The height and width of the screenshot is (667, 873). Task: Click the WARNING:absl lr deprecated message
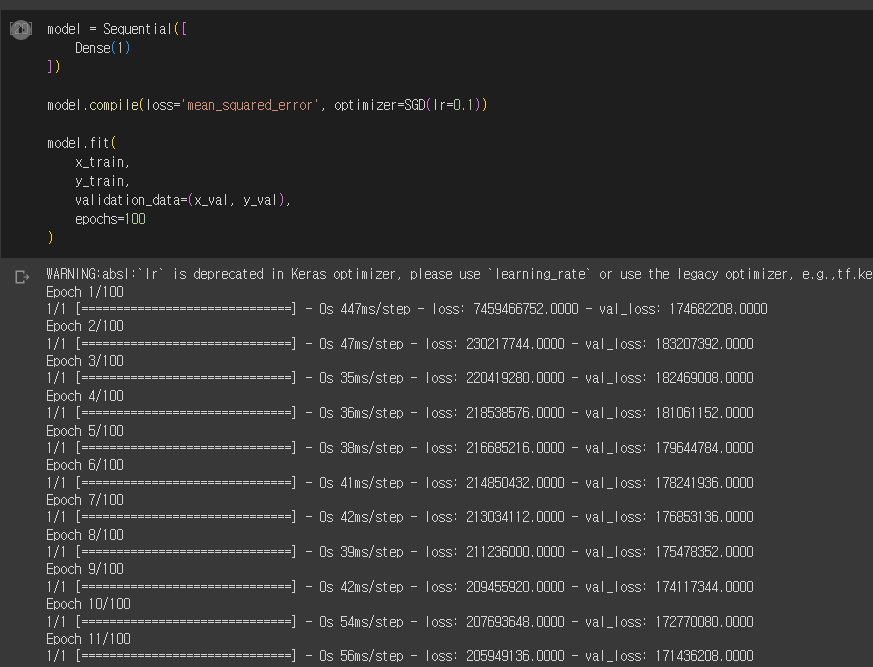[x=459, y=274]
